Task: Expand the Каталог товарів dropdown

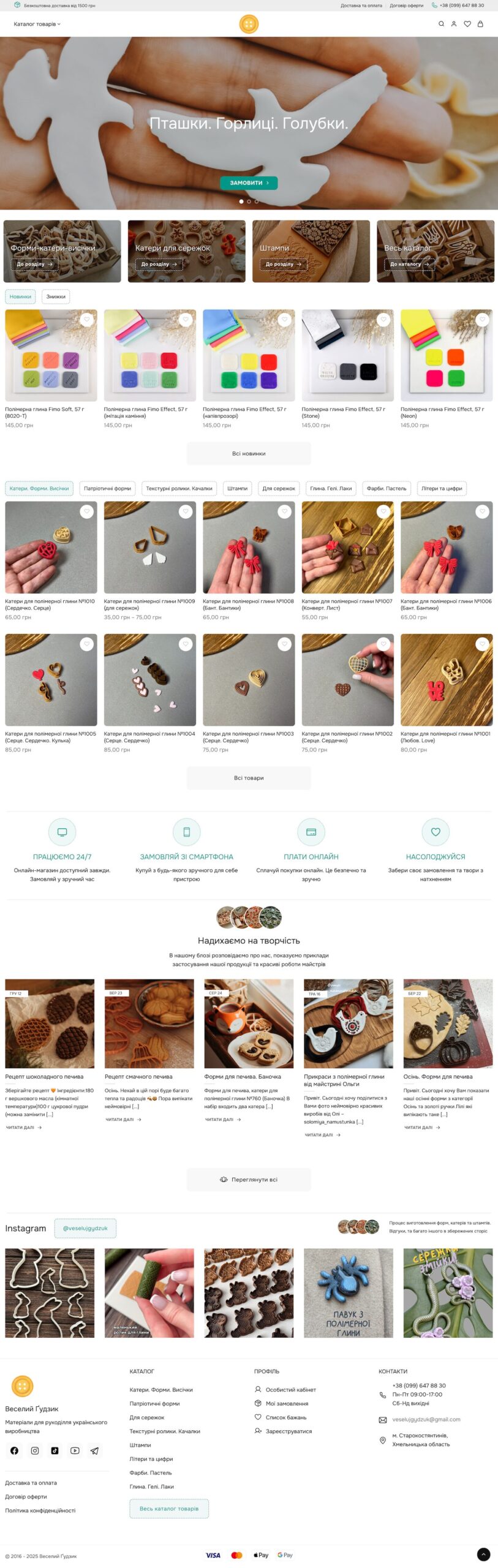Action: click(x=37, y=24)
